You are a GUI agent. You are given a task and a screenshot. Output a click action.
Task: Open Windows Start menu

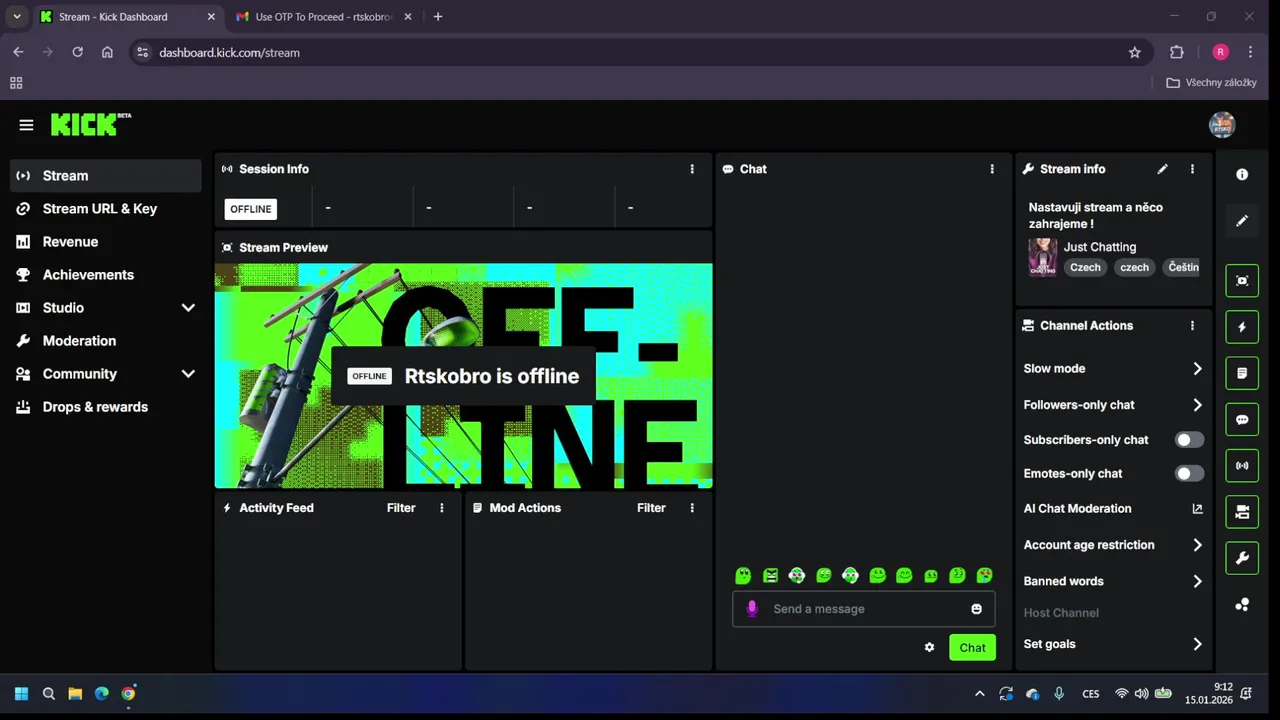click(21, 693)
